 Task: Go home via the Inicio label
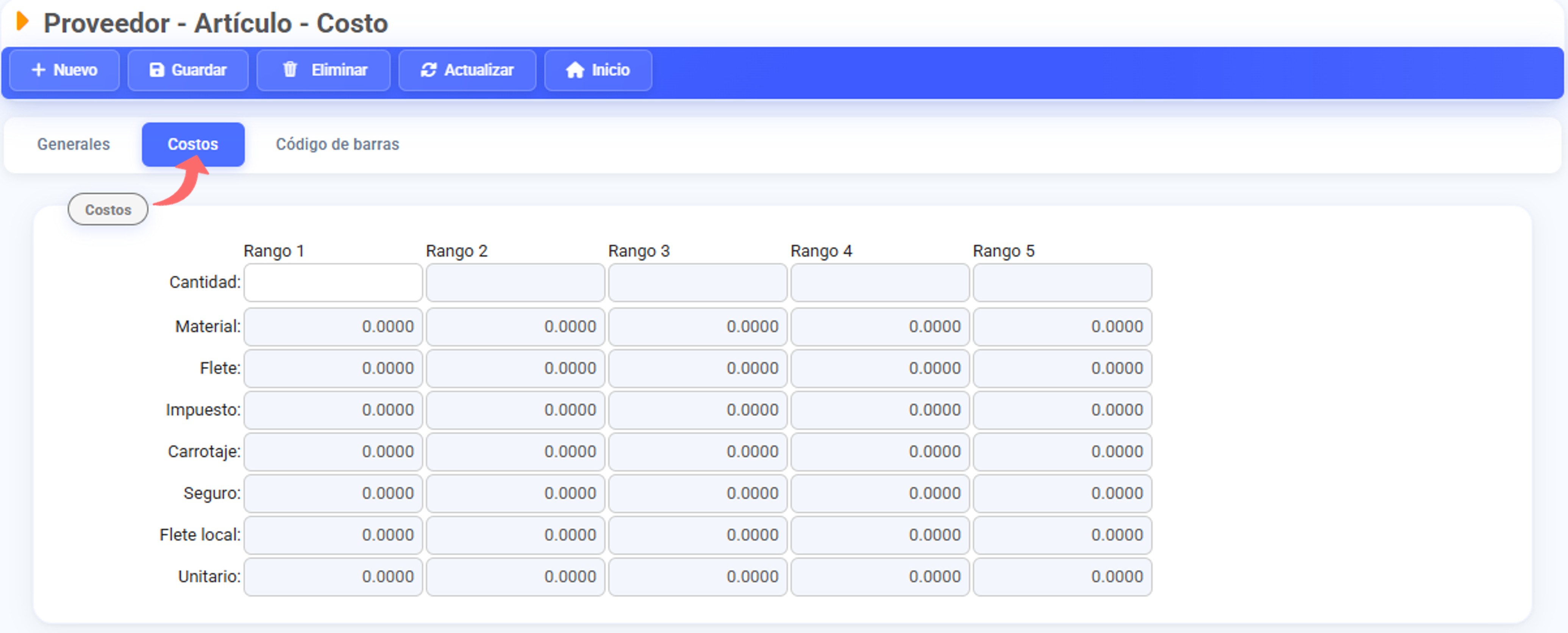611,70
